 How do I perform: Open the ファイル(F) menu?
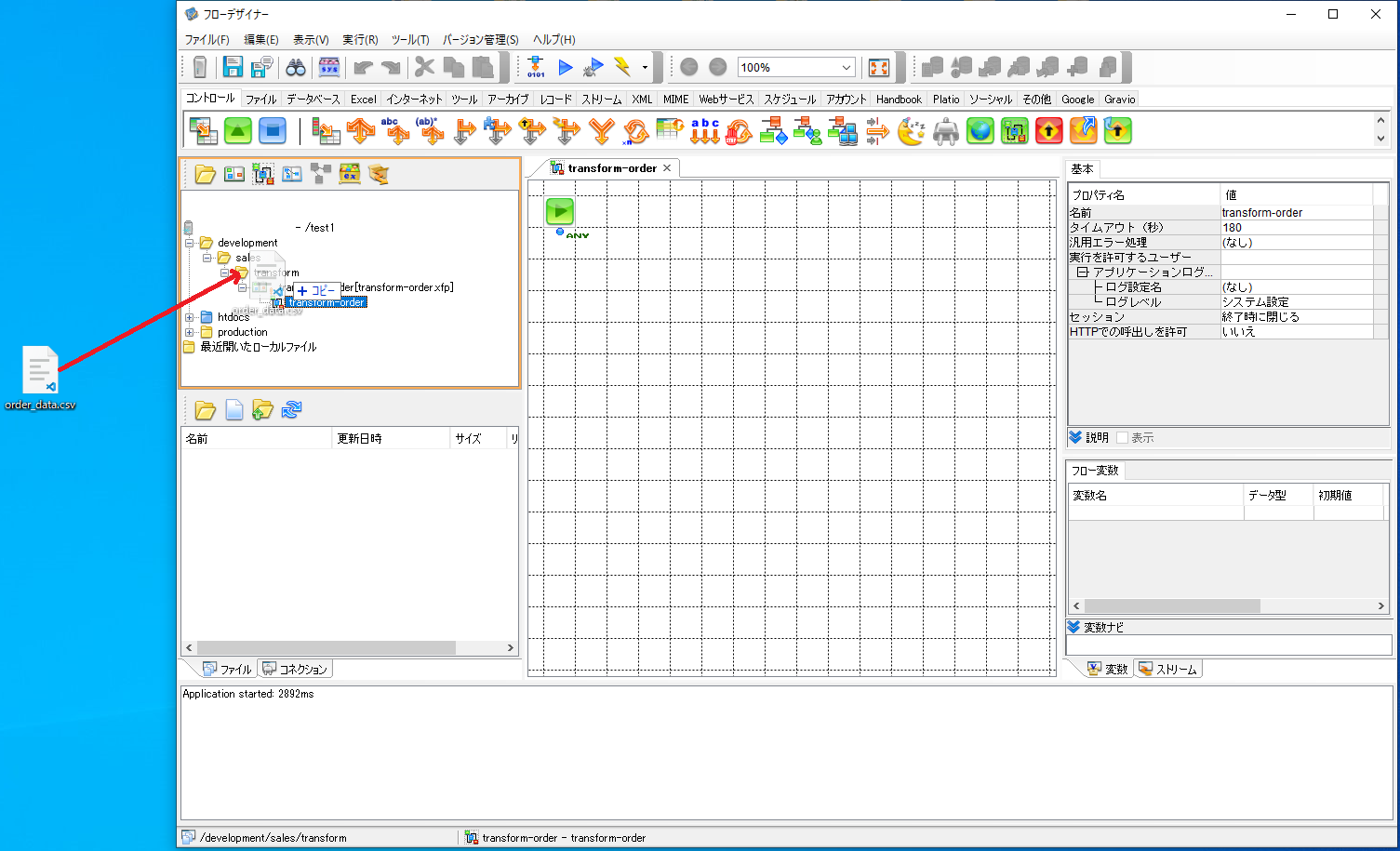tap(207, 39)
